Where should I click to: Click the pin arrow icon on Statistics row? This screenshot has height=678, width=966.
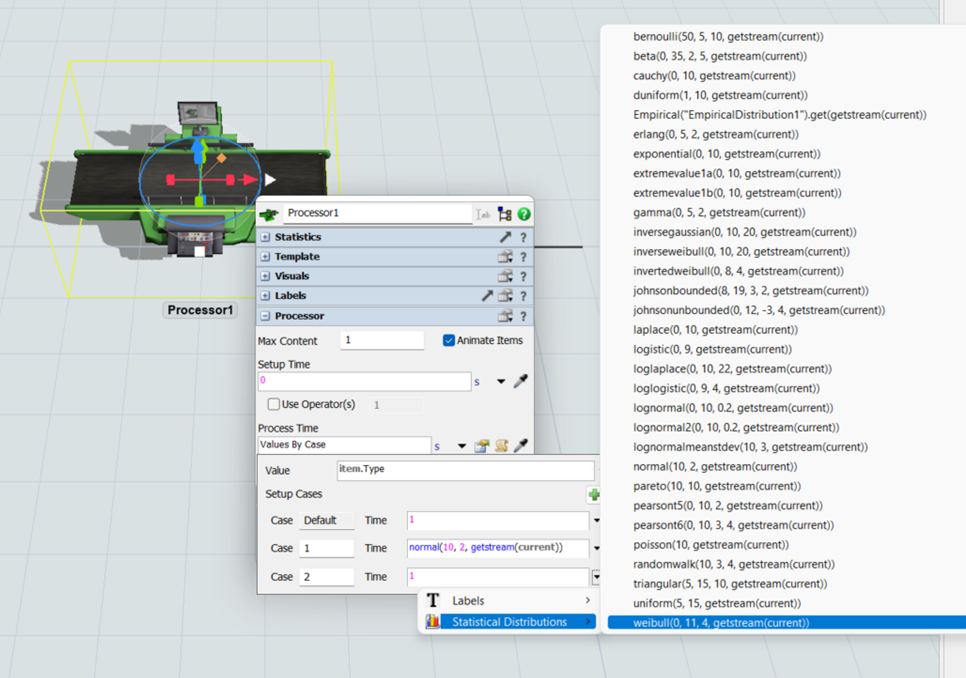505,237
